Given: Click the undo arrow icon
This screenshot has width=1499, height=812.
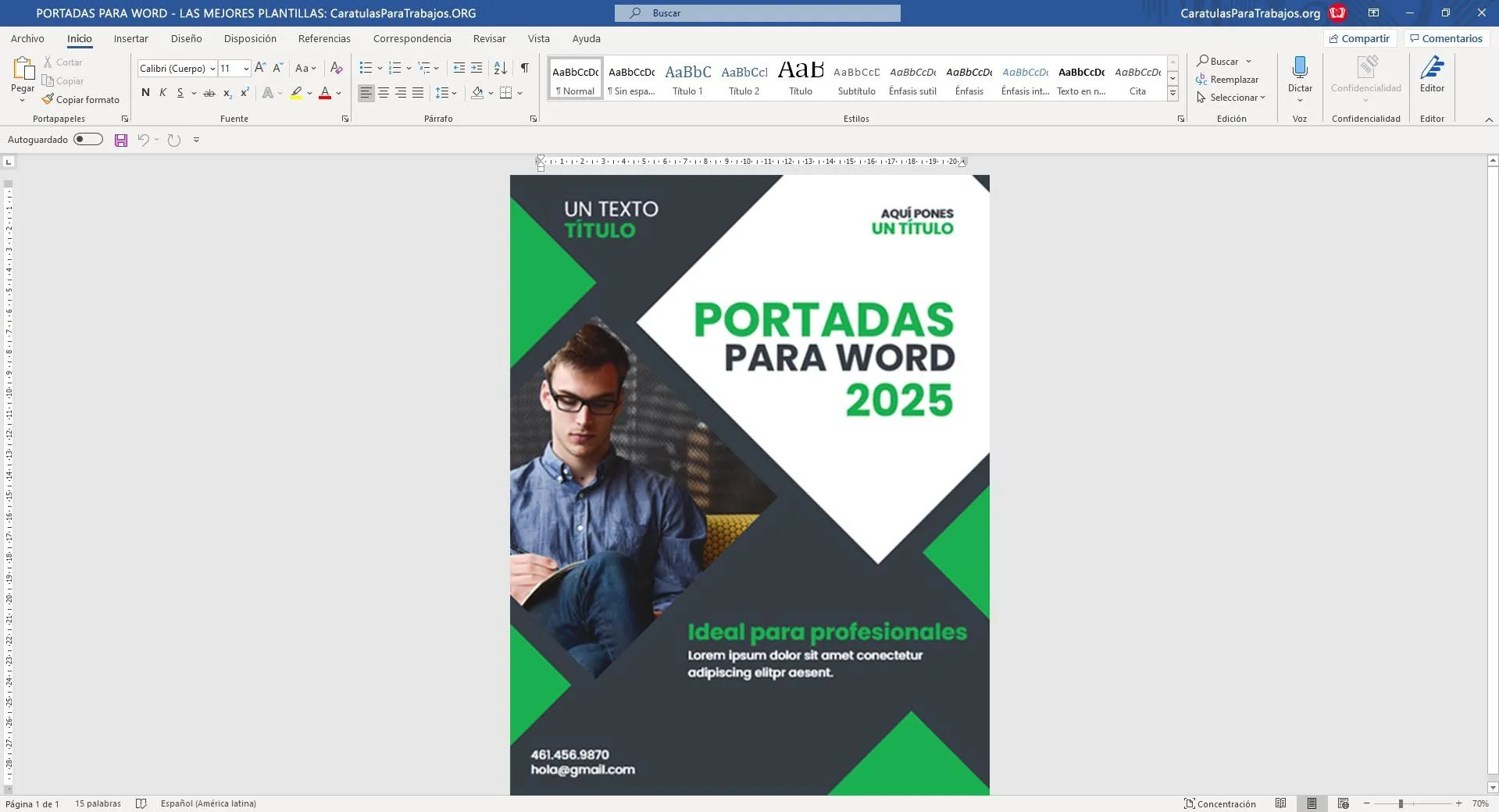Looking at the screenshot, I should [x=143, y=140].
